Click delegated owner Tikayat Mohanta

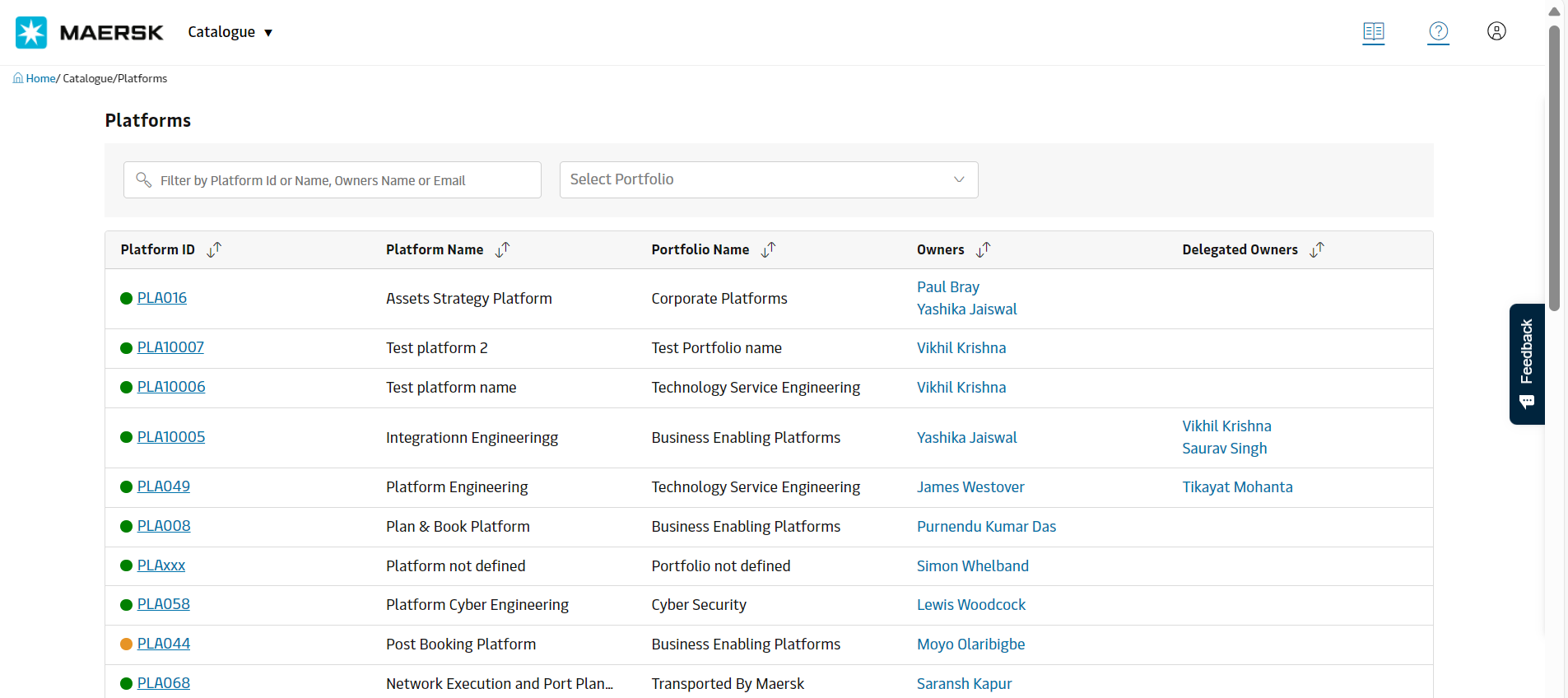(x=1237, y=487)
